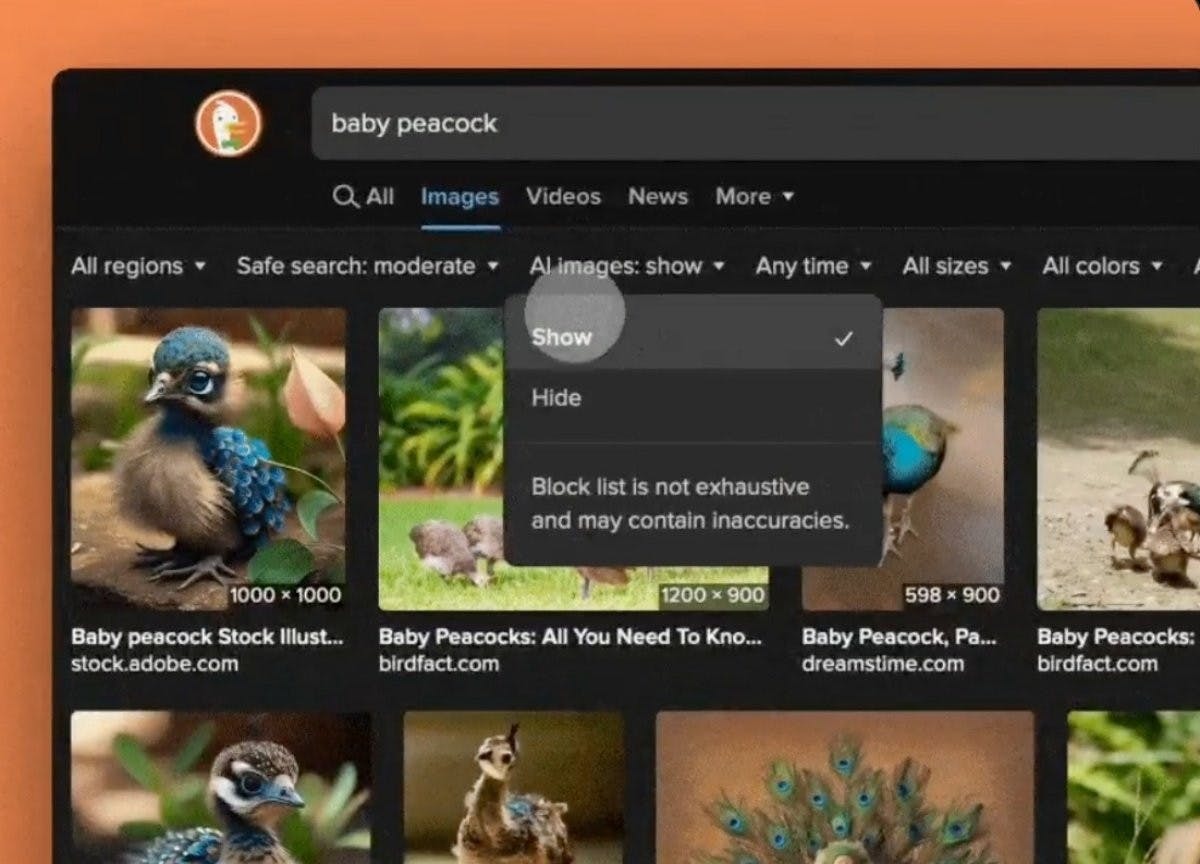1200x864 pixels.
Task: Open the All sizes filter
Action: pyautogui.click(x=957, y=267)
